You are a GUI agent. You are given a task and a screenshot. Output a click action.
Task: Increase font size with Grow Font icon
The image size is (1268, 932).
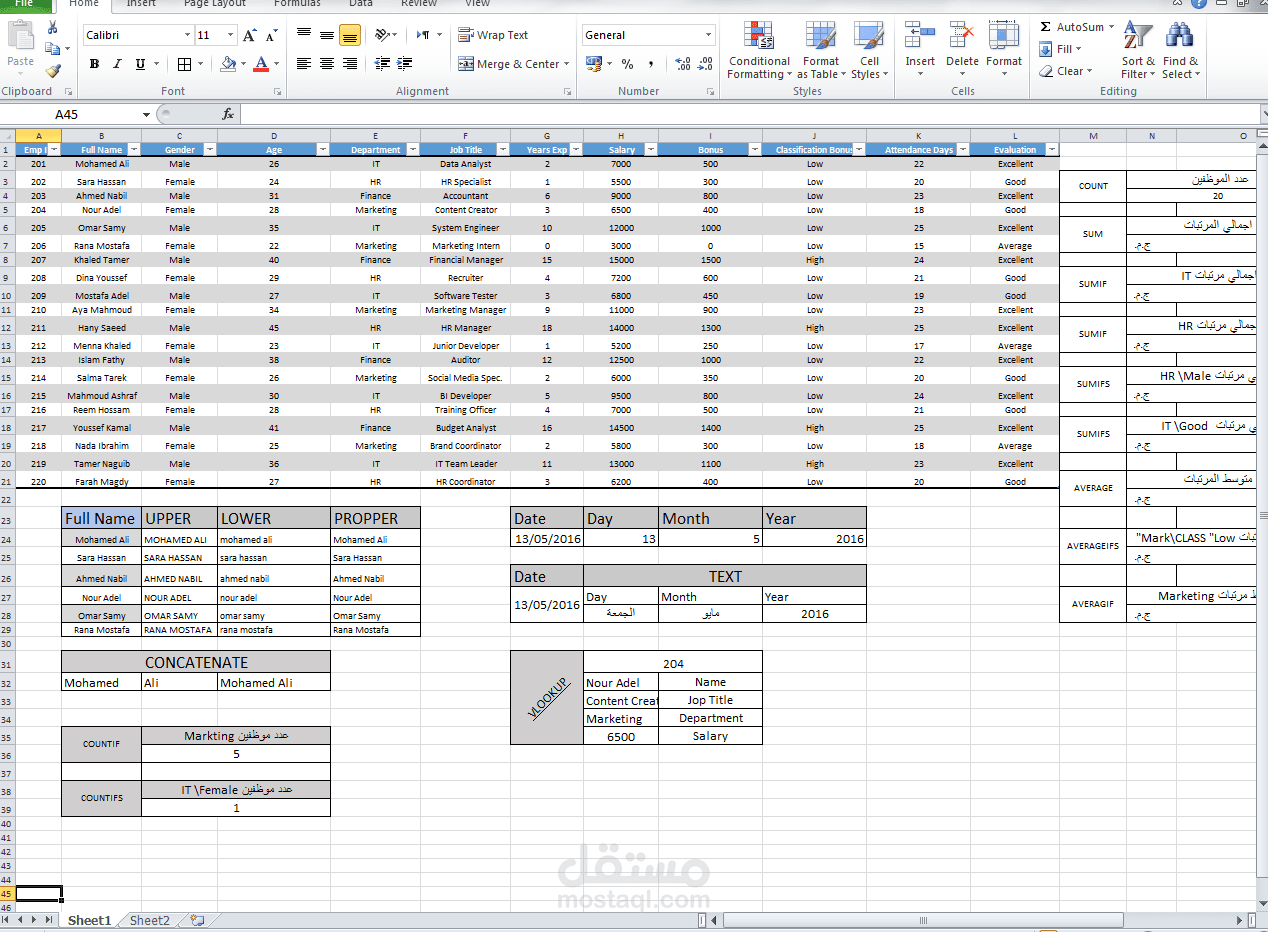(x=250, y=35)
